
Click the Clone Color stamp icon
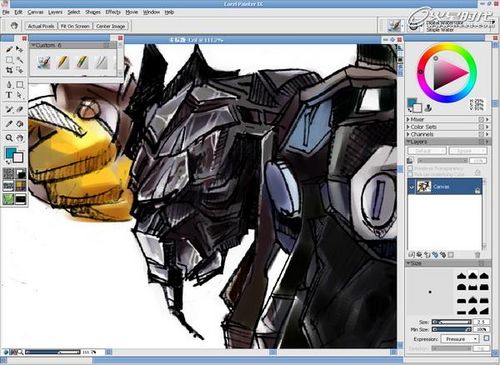(428, 108)
